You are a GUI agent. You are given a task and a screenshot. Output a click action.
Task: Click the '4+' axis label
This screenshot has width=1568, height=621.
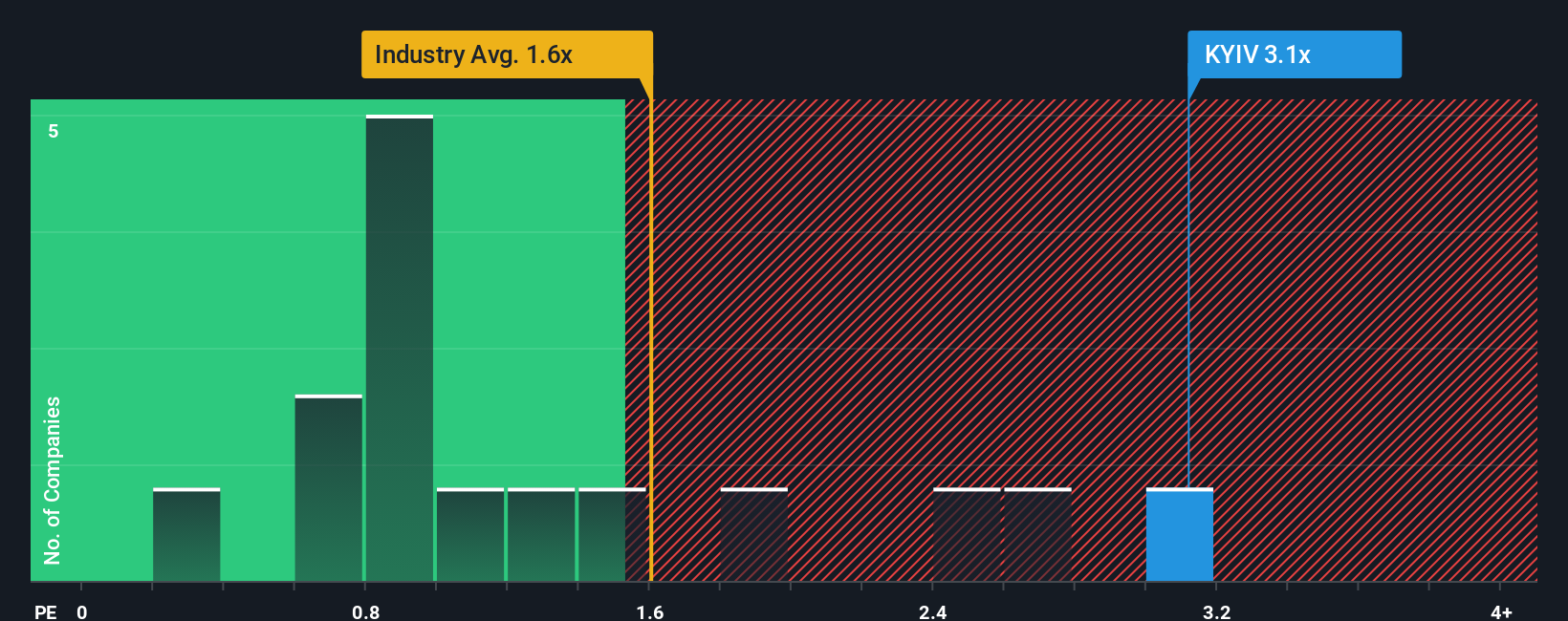click(x=1501, y=612)
